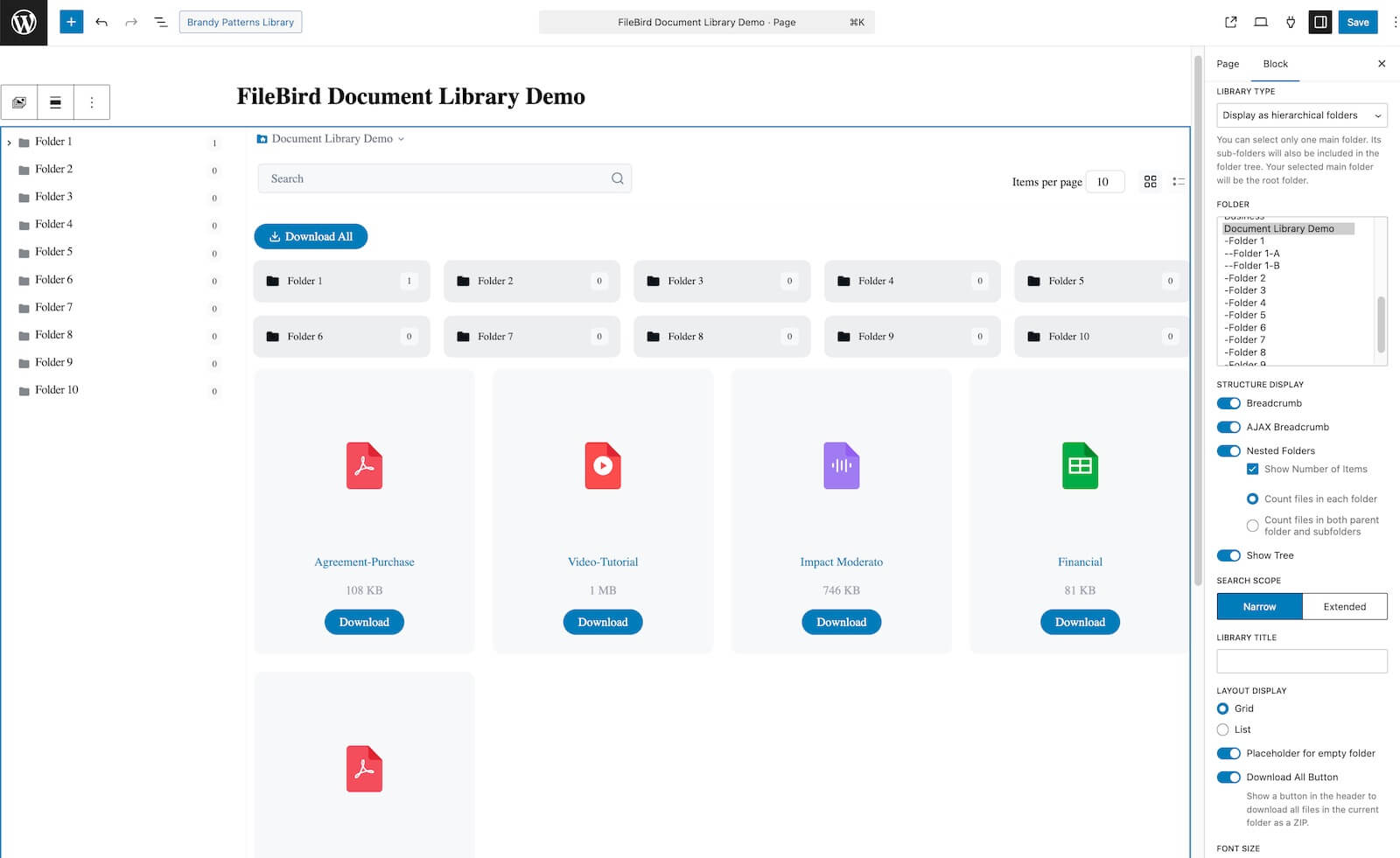1400x858 pixels.
Task: Select the Grid layout radio
Action: pos(1222,708)
